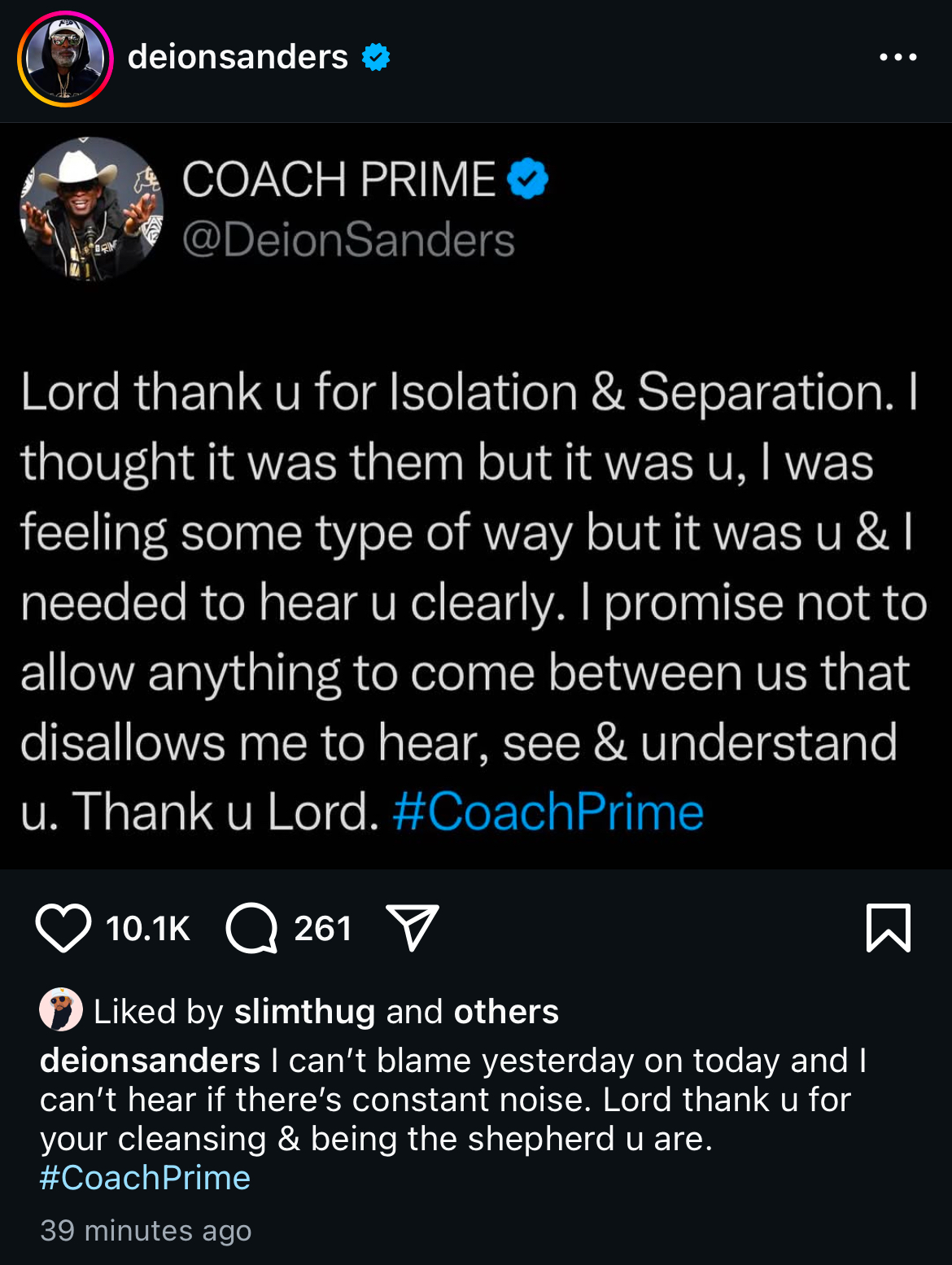Like the post with heart icon
This screenshot has height=1265, width=952.
tap(63, 928)
